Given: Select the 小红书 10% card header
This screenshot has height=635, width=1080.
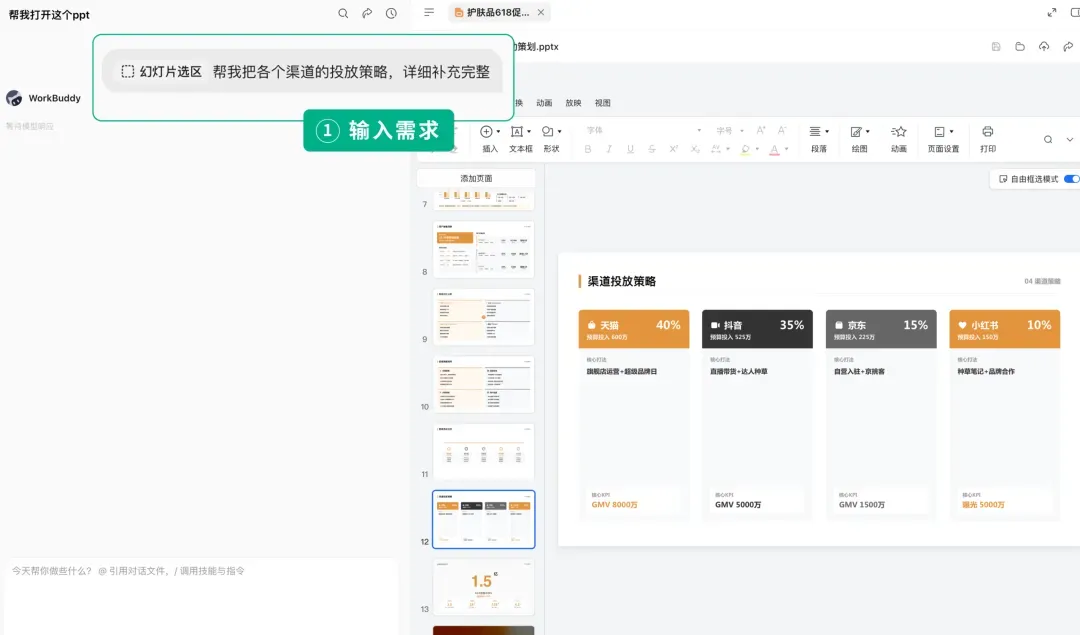Looking at the screenshot, I should coord(1005,329).
